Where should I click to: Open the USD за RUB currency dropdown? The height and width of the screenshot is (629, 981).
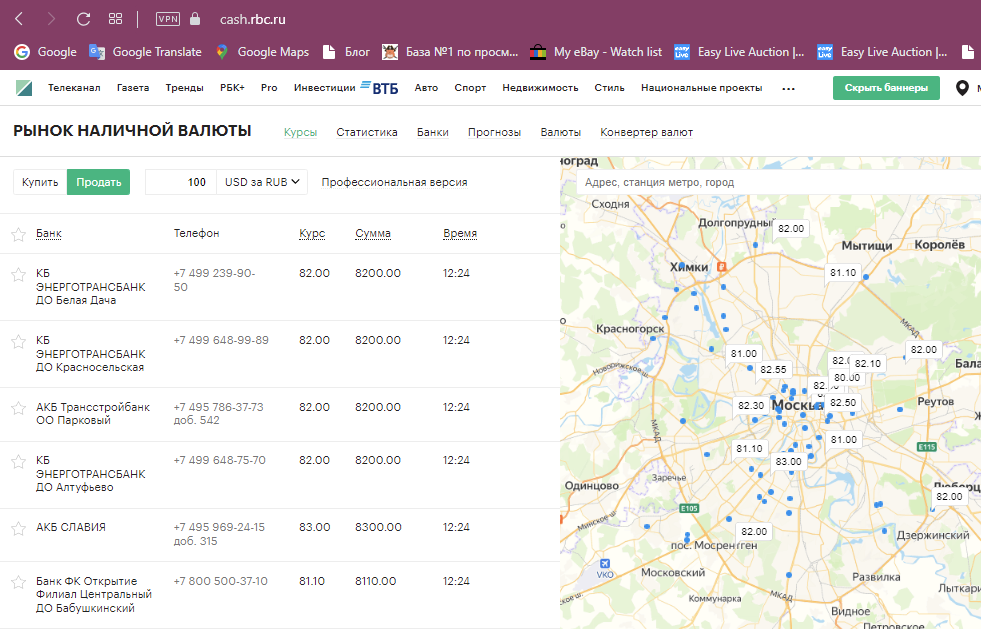[x=264, y=182]
